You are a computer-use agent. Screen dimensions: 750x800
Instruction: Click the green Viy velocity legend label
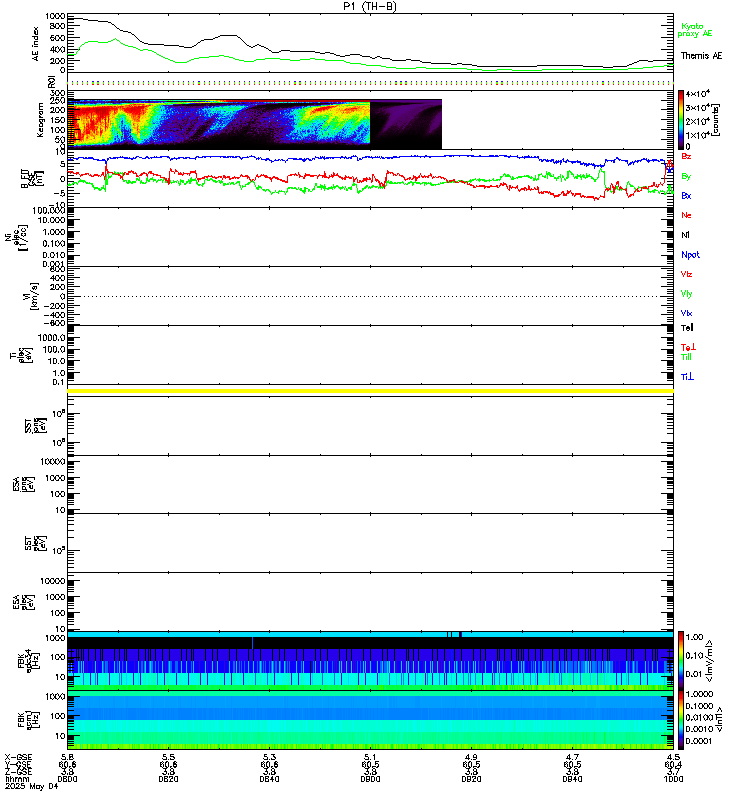click(686, 294)
